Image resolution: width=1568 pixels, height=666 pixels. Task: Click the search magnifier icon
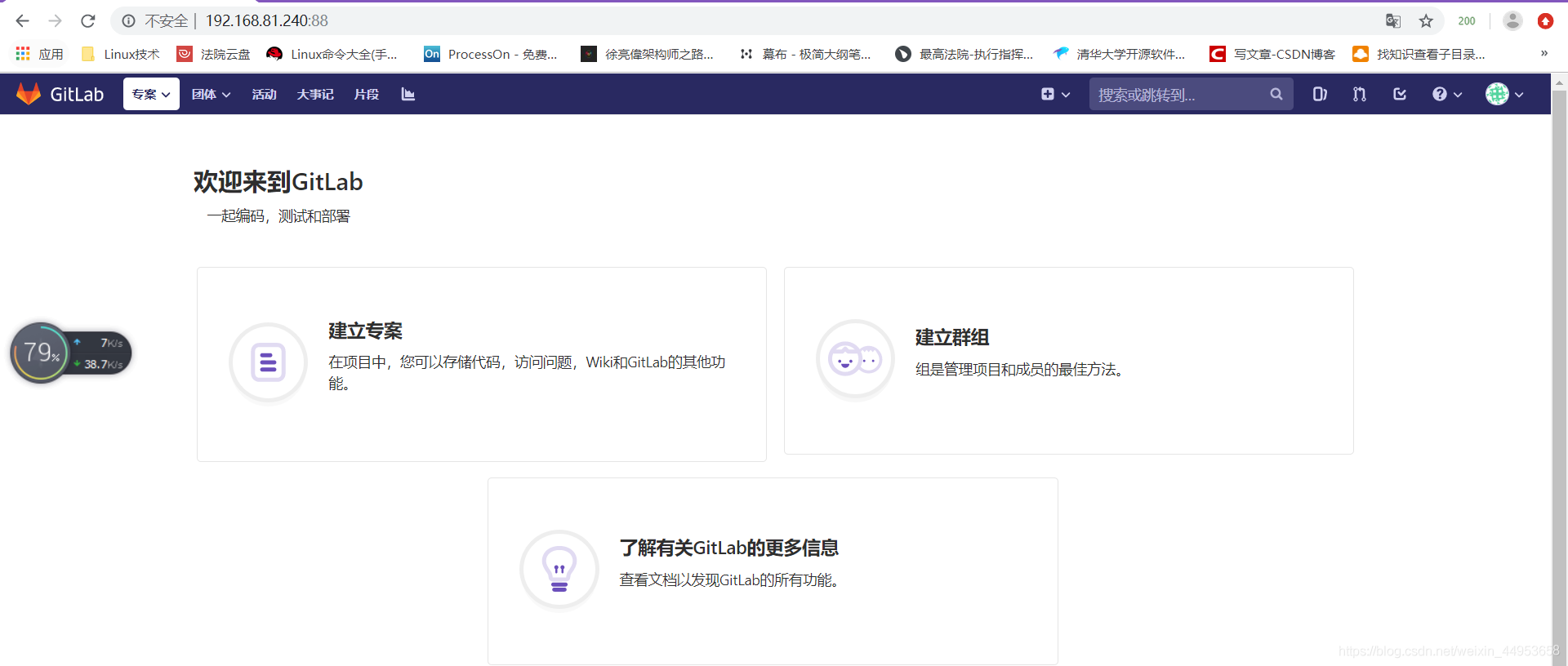point(1276,95)
